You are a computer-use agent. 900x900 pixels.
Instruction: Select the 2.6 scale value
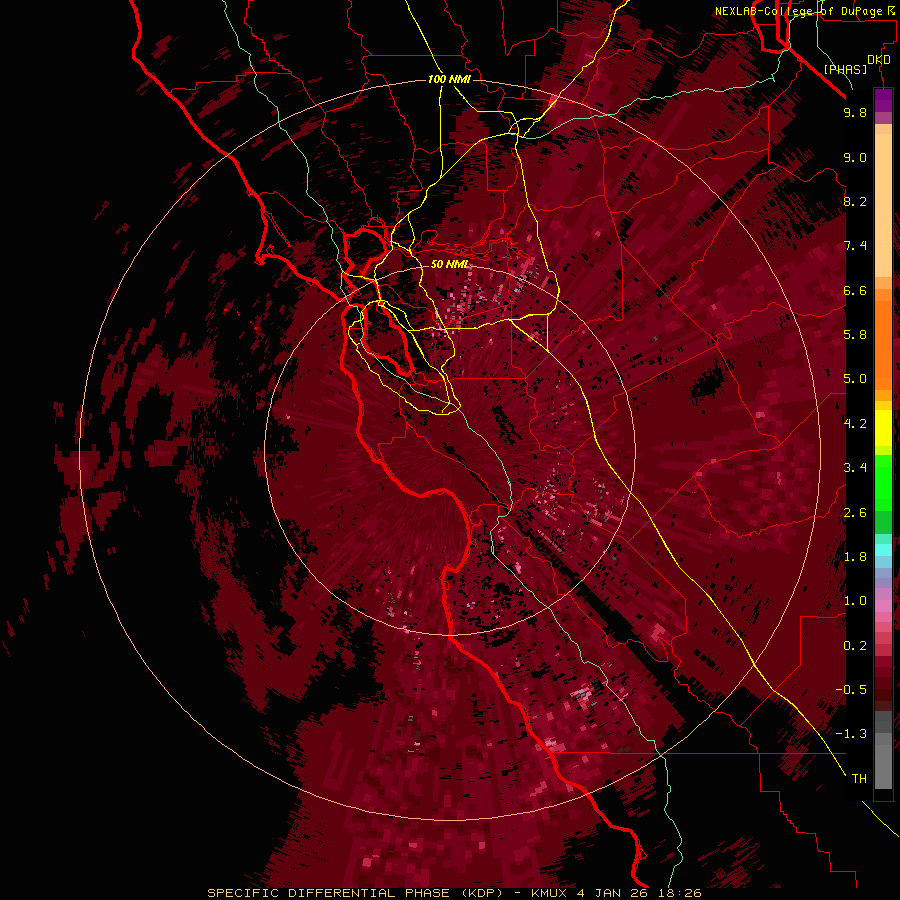pos(855,513)
